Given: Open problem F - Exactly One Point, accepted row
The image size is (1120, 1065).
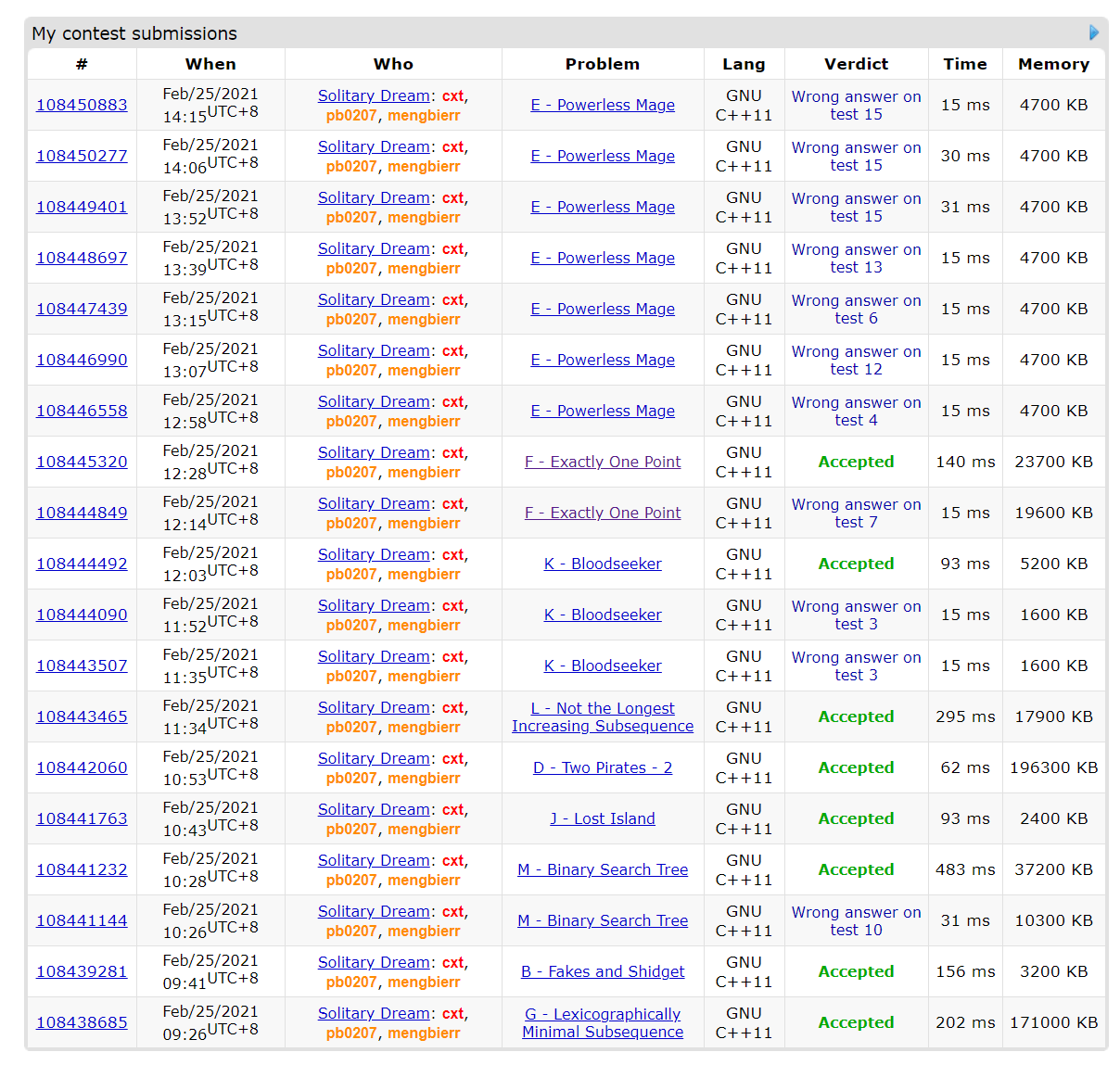Looking at the screenshot, I should pyautogui.click(x=603, y=462).
